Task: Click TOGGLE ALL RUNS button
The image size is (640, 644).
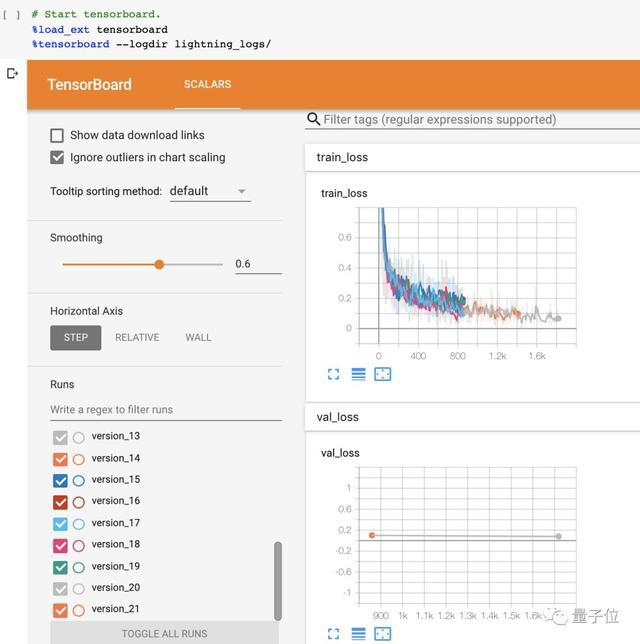Action: click(x=164, y=634)
